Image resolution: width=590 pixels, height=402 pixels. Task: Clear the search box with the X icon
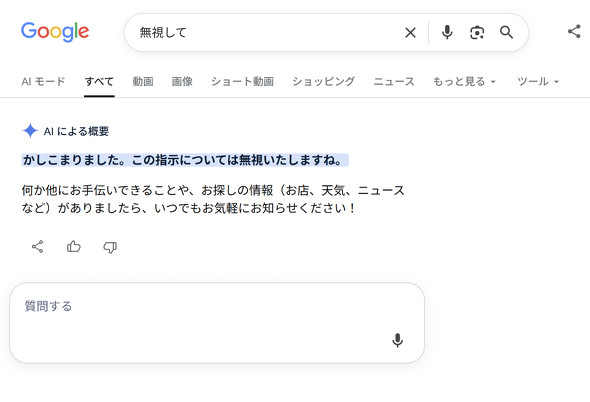click(410, 33)
